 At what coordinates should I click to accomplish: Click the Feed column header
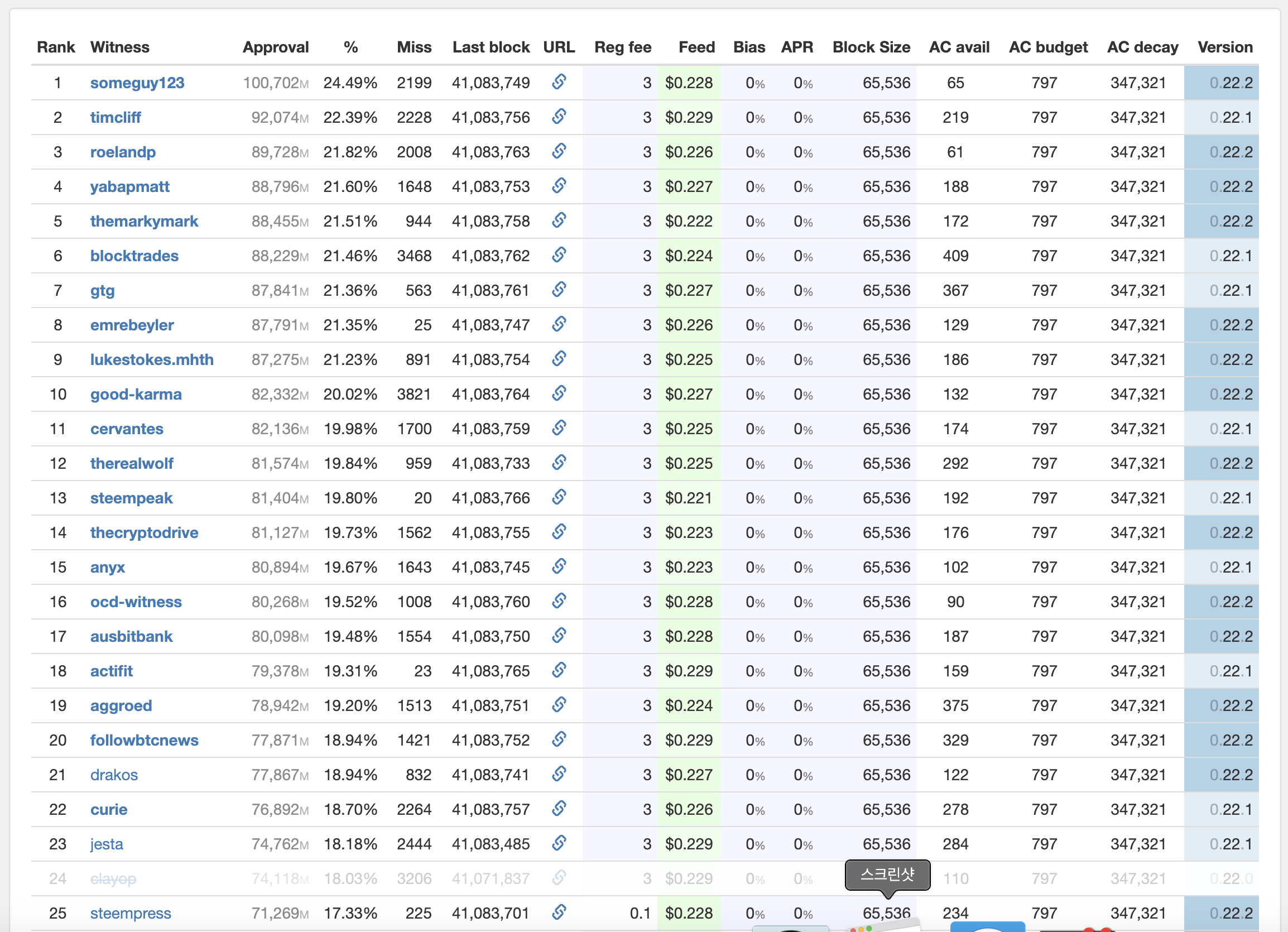697,47
